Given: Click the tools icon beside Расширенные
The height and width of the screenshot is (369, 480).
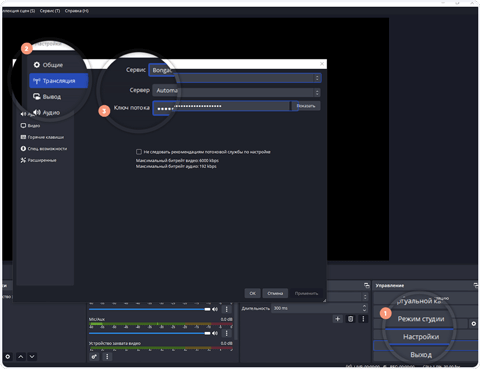Looking at the screenshot, I should point(23,160).
